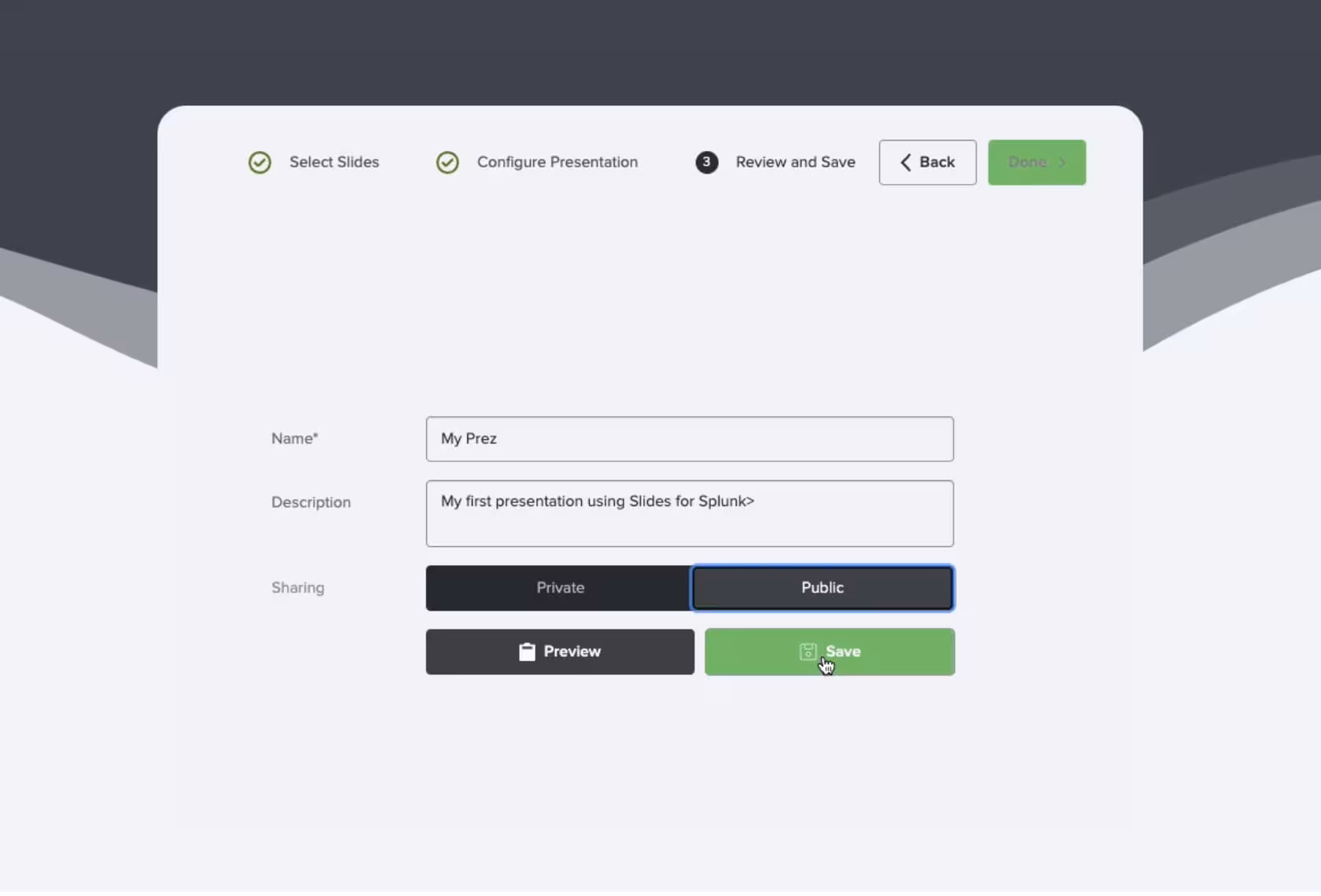Select the Review and Save step label

click(x=795, y=162)
